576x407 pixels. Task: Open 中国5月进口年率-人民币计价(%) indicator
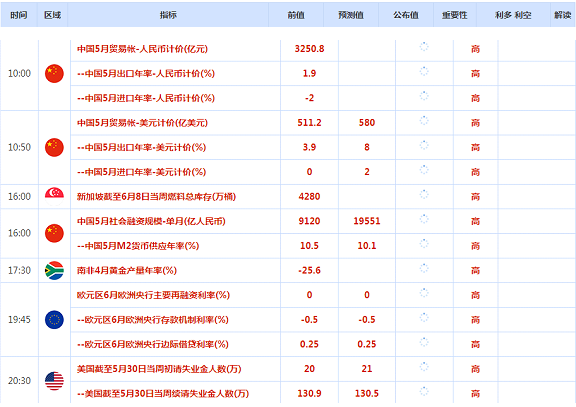point(146,98)
